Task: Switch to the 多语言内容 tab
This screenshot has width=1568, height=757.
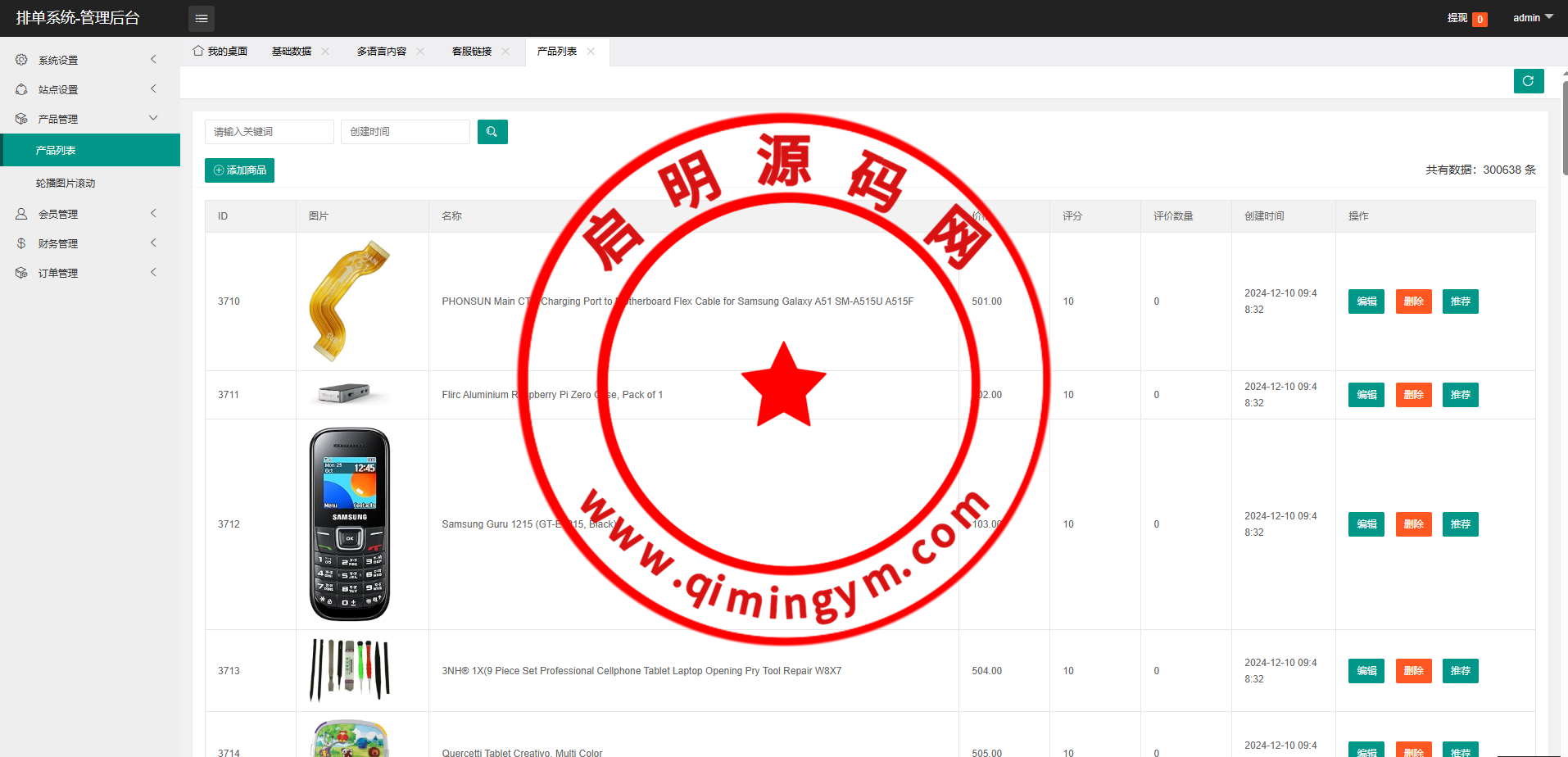Action: 381,52
